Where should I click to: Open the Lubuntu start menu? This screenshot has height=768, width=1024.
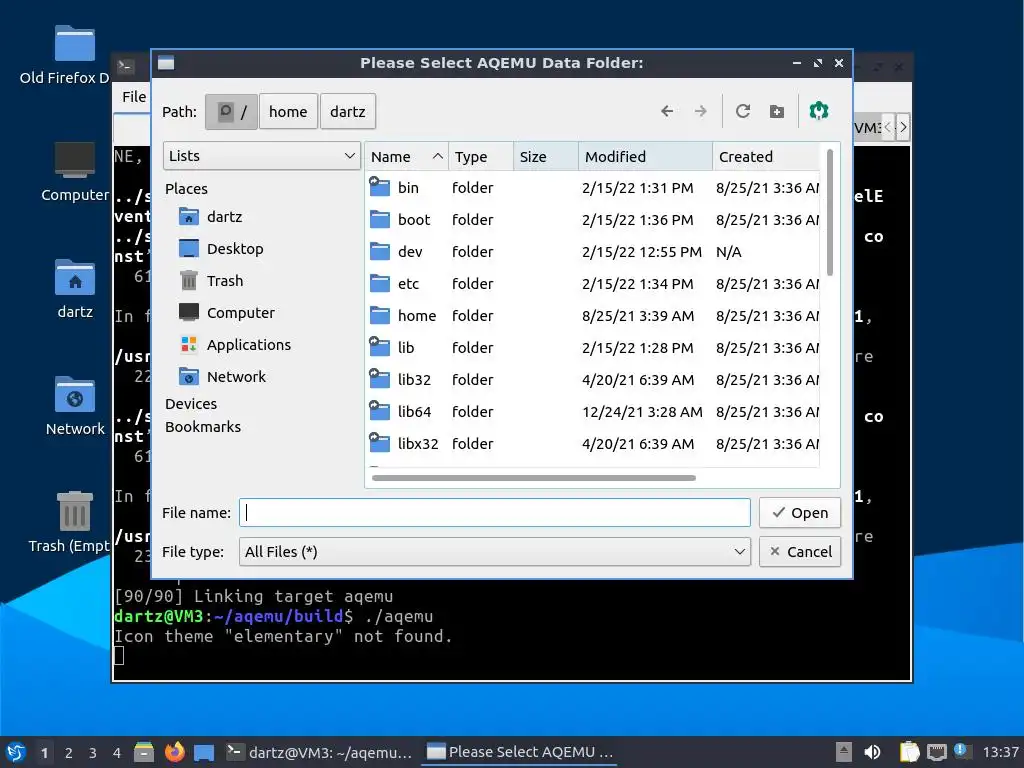[16, 752]
